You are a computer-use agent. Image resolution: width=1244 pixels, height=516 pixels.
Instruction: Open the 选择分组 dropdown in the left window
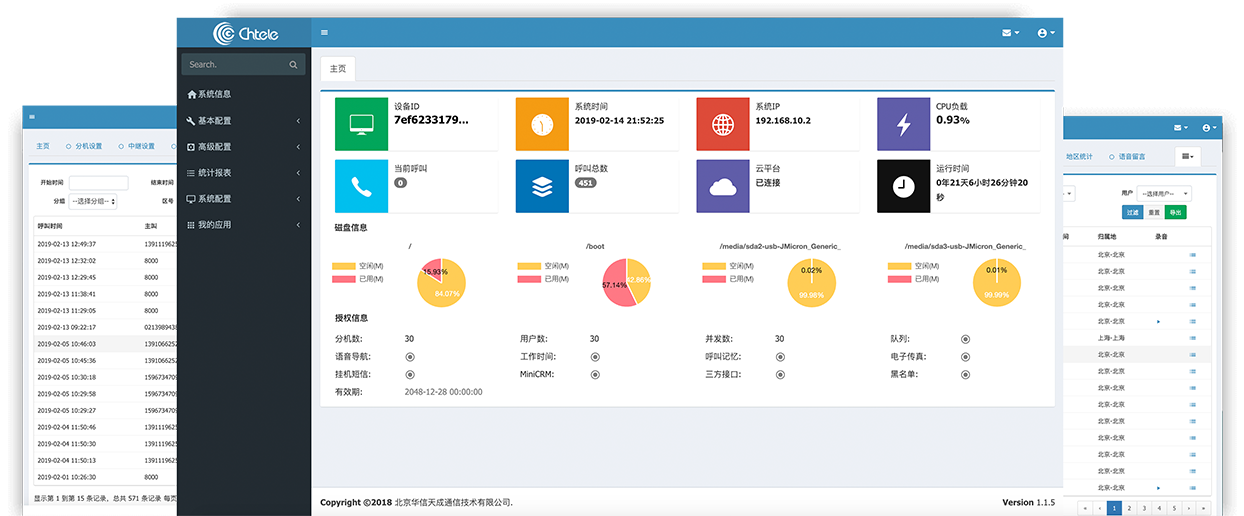click(93, 201)
